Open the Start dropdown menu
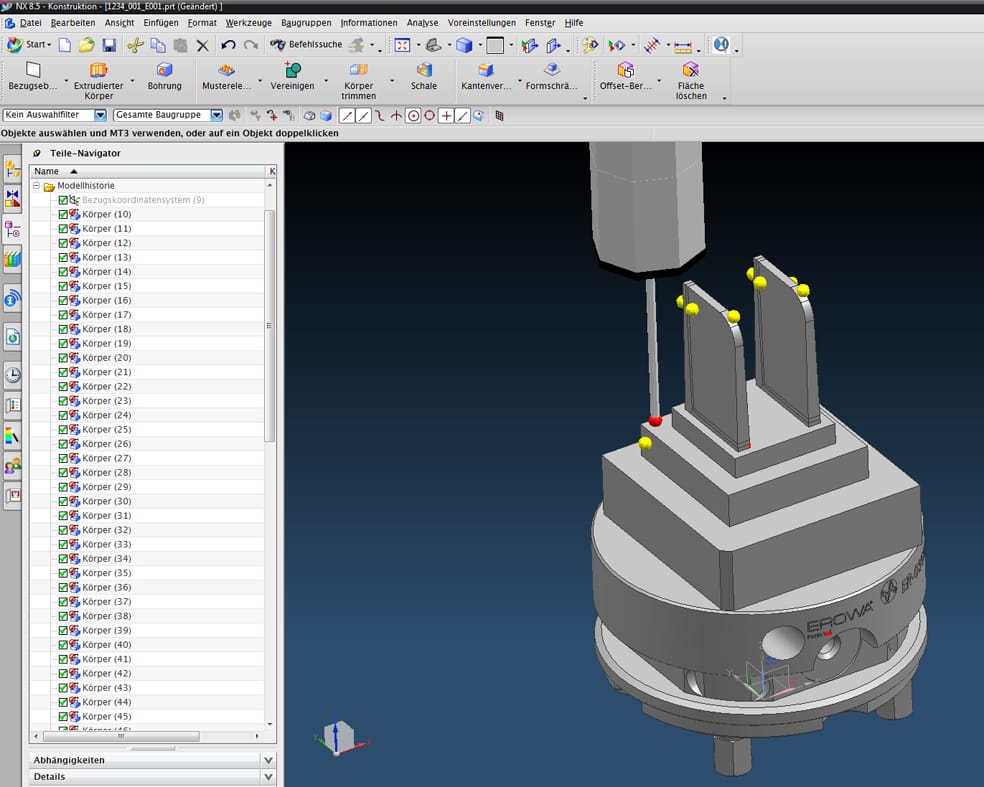Image resolution: width=984 pixels, height=787 pixels. click(29, 45)
